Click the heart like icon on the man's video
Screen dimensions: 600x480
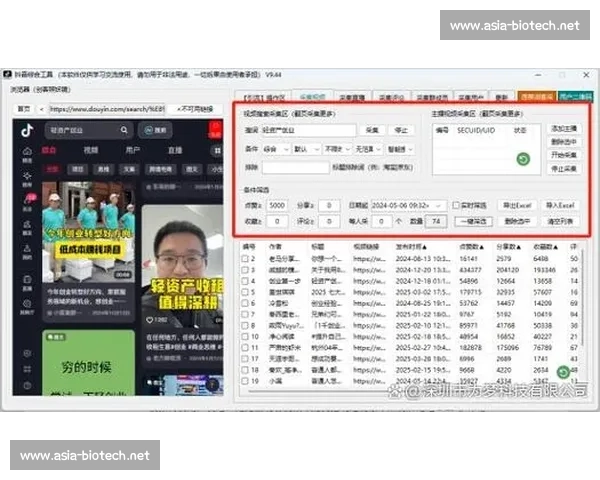click(x=149, y=321)
